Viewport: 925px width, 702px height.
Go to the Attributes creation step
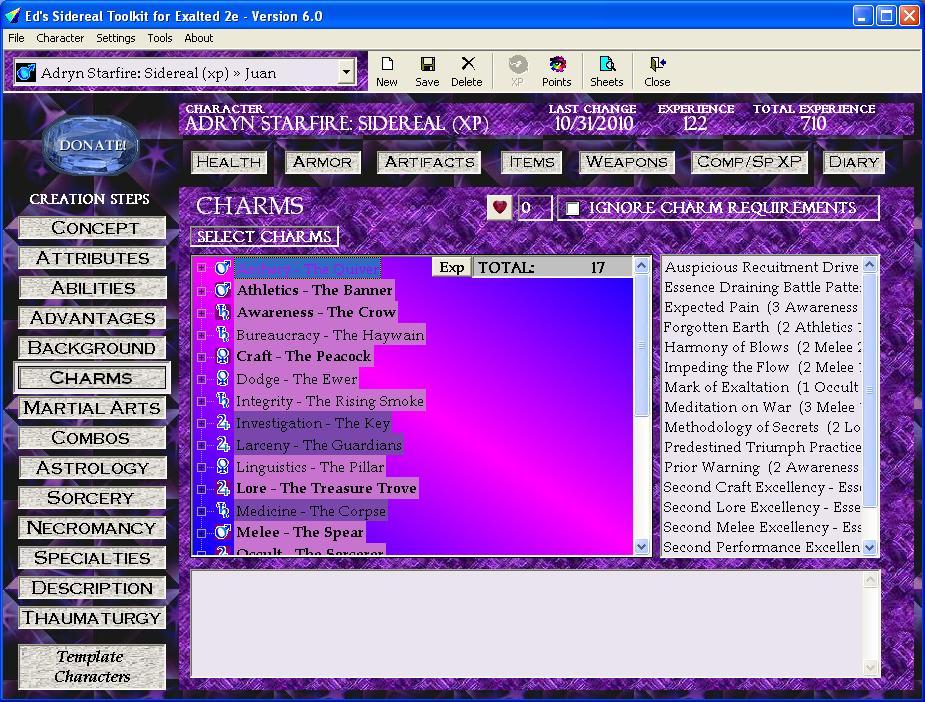coord(92,258)
